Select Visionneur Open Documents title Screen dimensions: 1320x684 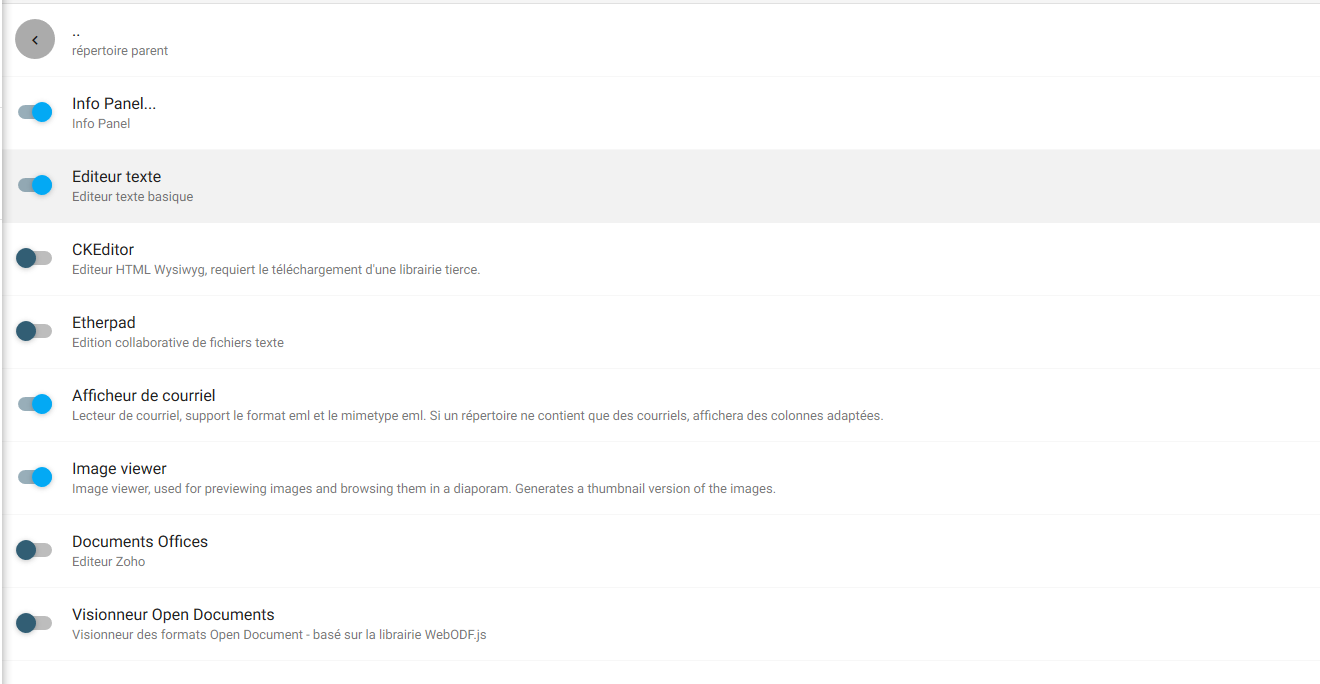click(x=173, y=615)
